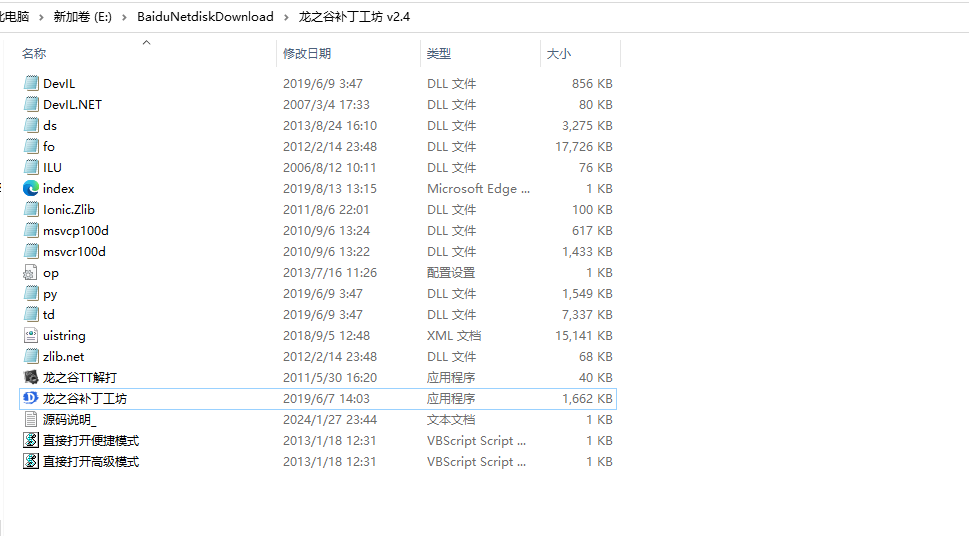Click the type cell 配置设置
This screenshot has width=969, height=536.
tap(451, 273)
